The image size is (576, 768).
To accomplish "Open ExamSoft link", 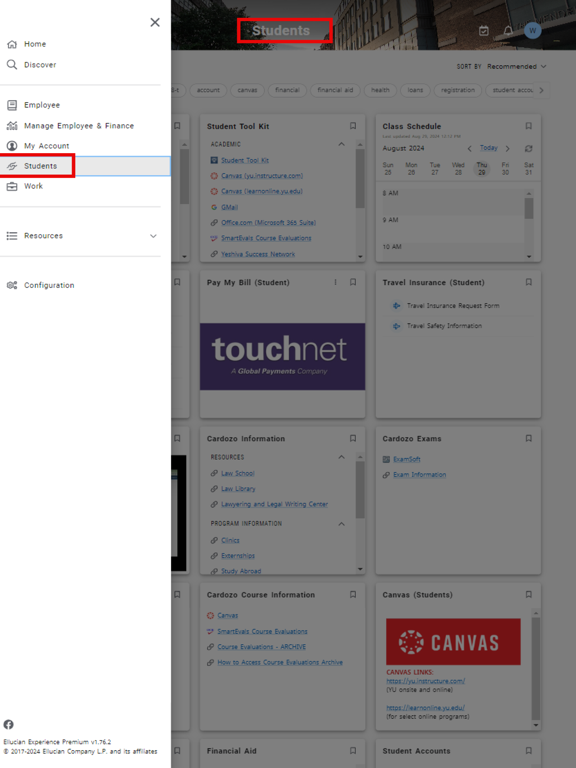I will pyautogui.click(x=407, y=459).
